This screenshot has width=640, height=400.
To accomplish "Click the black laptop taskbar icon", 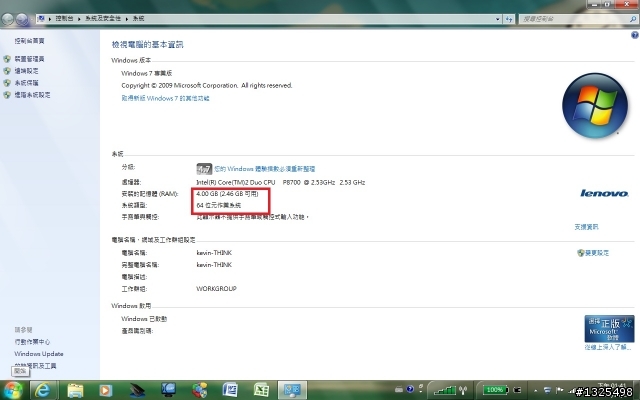I will (138, 390).
